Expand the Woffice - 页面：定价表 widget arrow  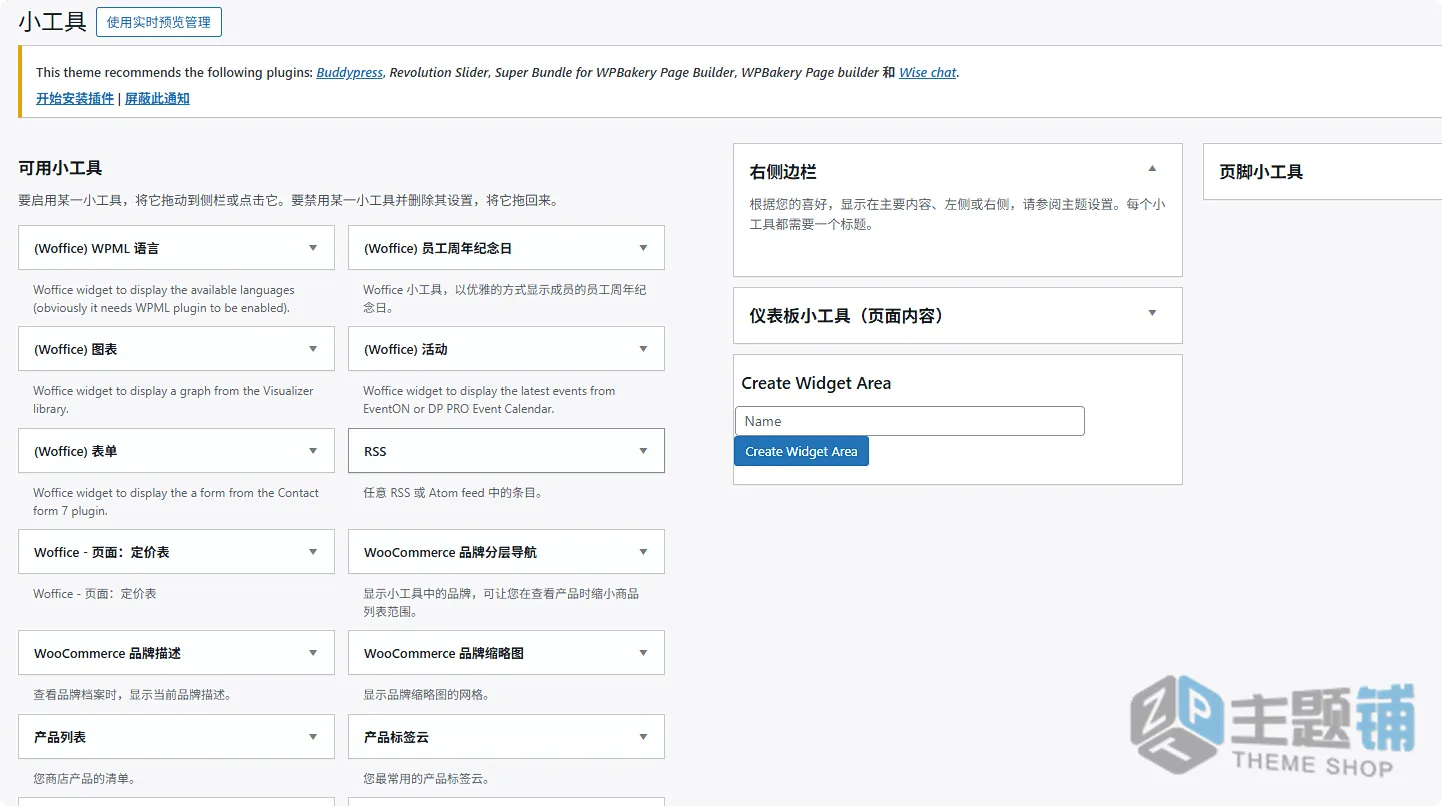(313, 552)
